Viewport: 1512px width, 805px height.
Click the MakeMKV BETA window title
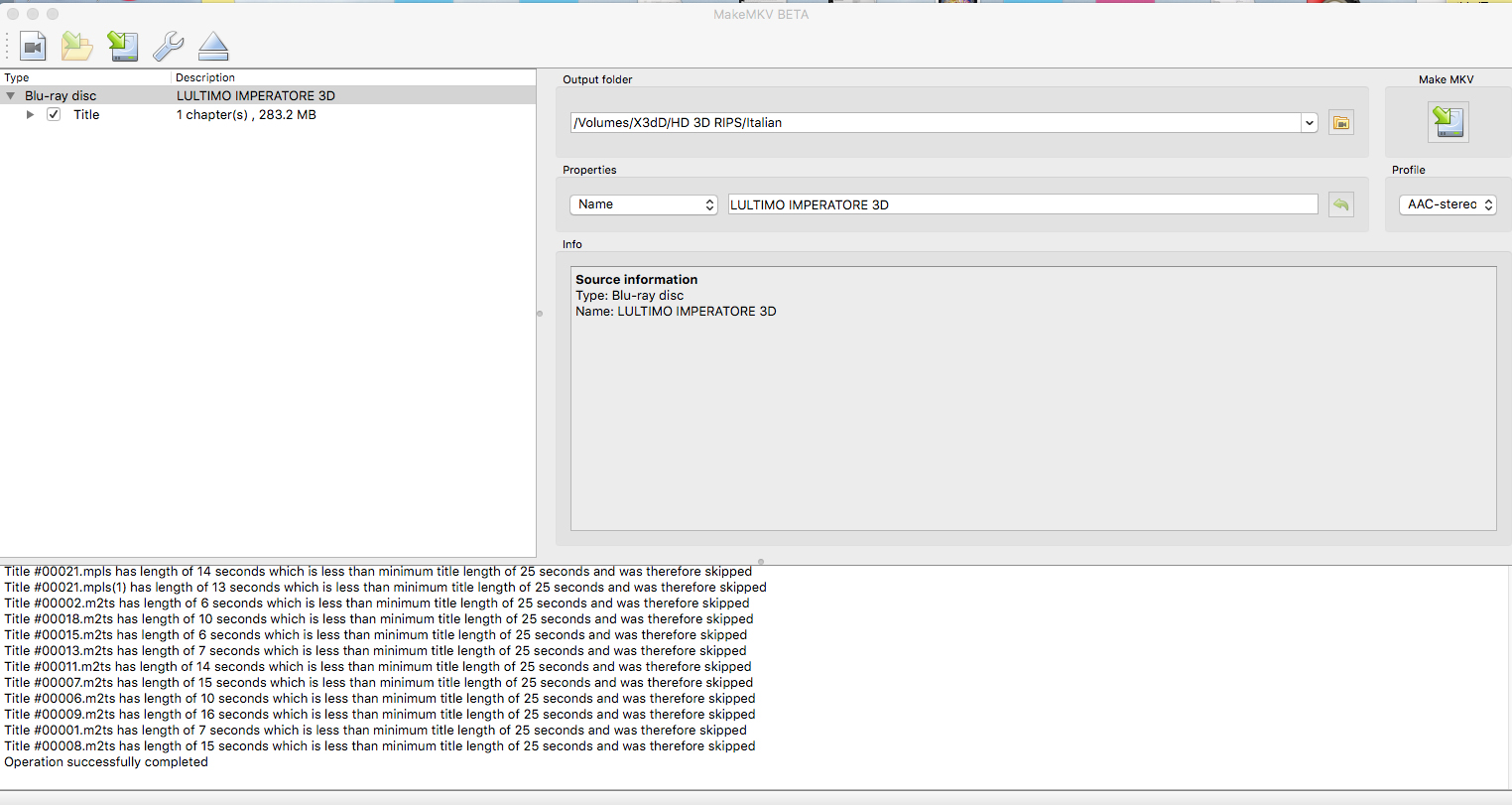761,15
